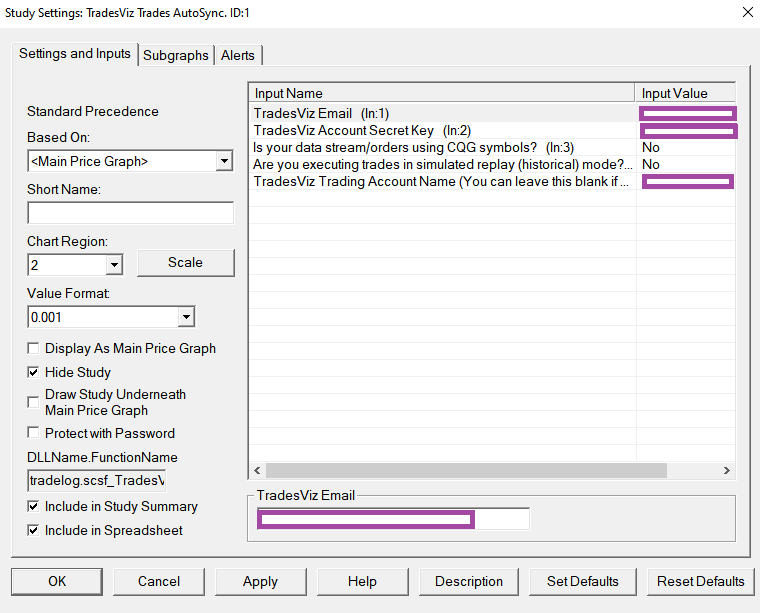Click the Apply button
Screen dimensions: 760x613
[261, 582]
